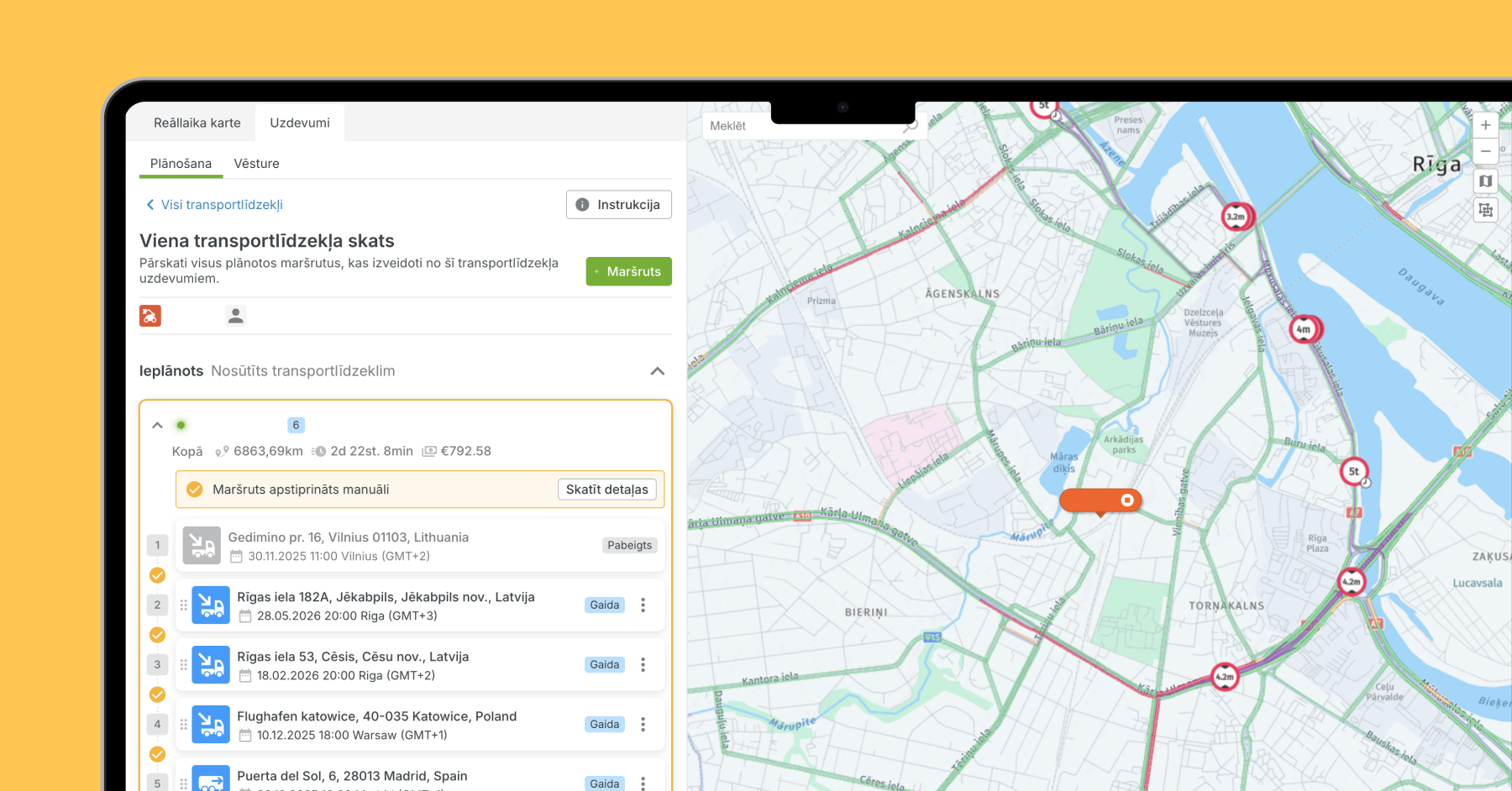Click the blue loading icon for Jēkabpils stop
Image resolution: width=1512 pixels, height=791 pixels.
click(211, 605)
